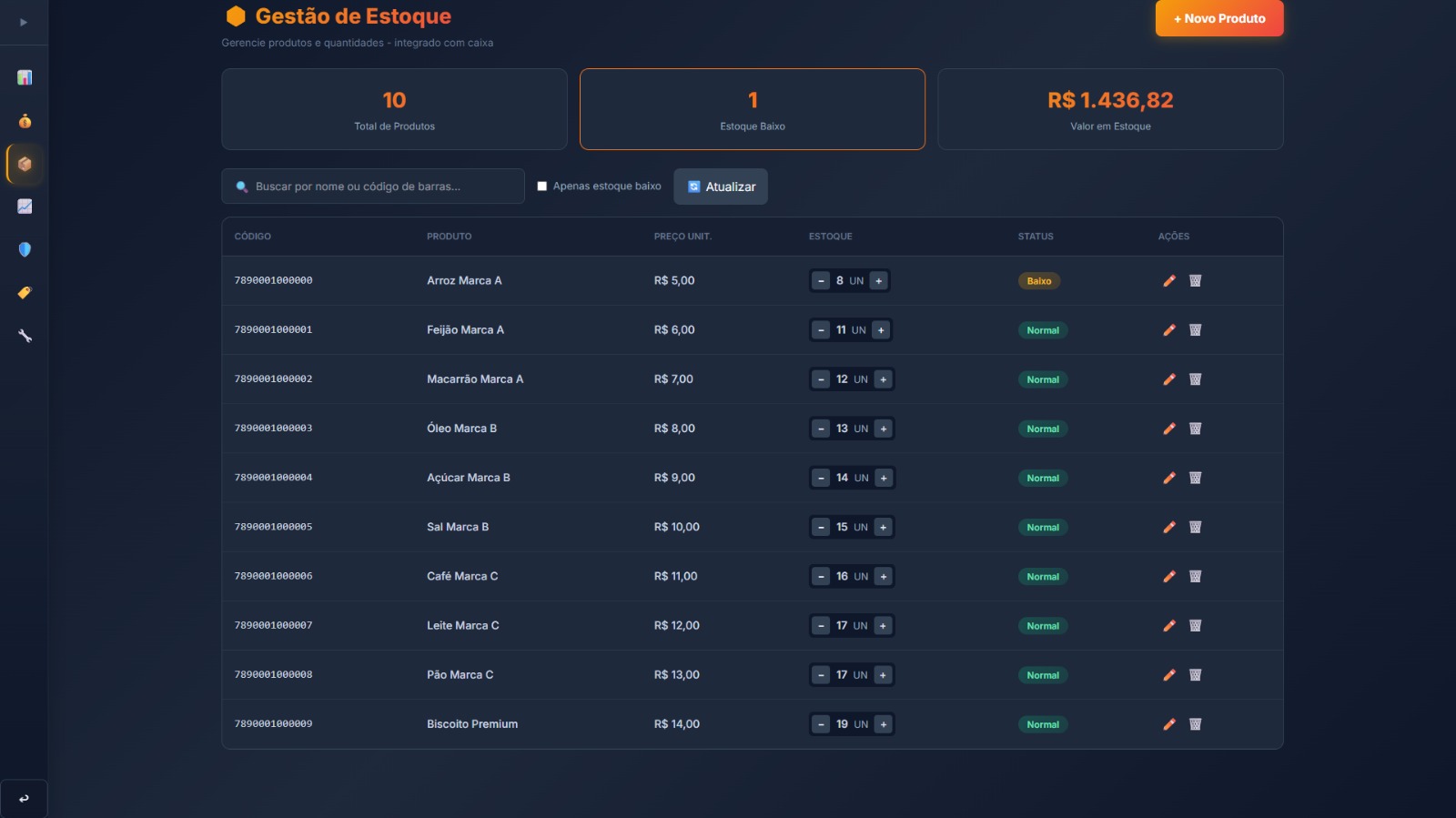
Task: Open the money bag cashier icon in sidebar
Action: tap(25, 121)
